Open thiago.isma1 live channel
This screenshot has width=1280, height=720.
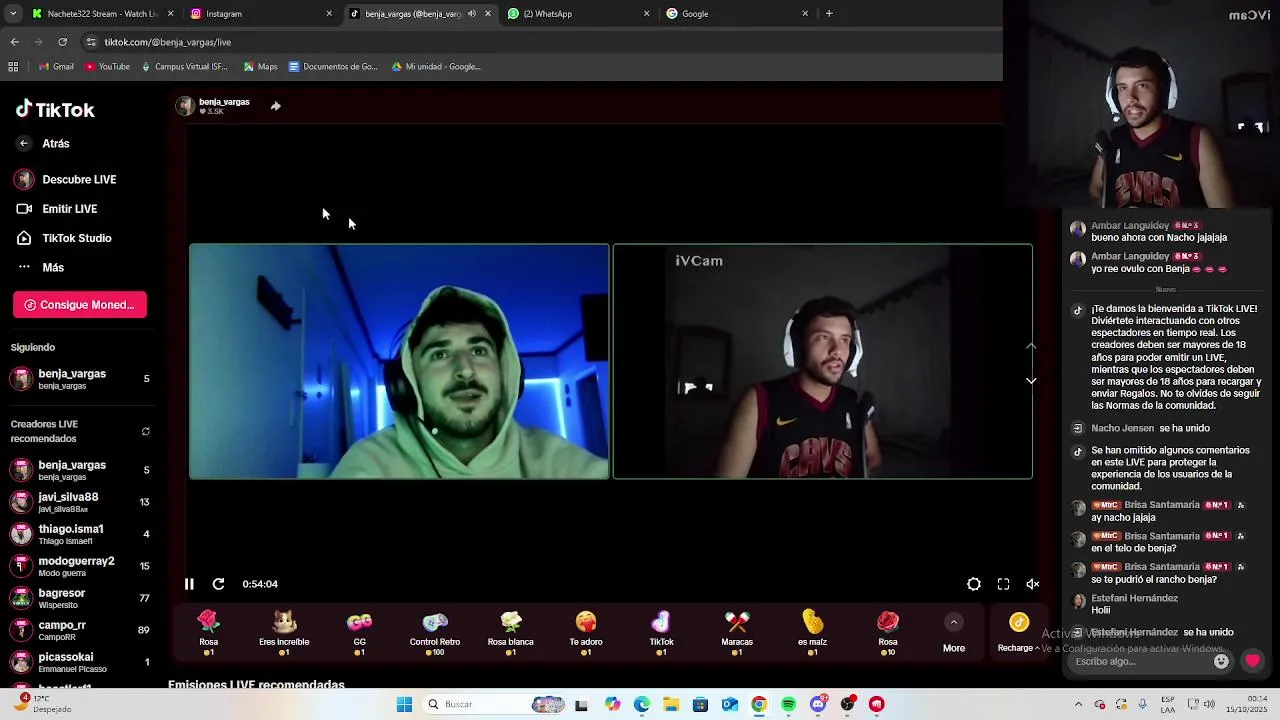pos(80,534)
